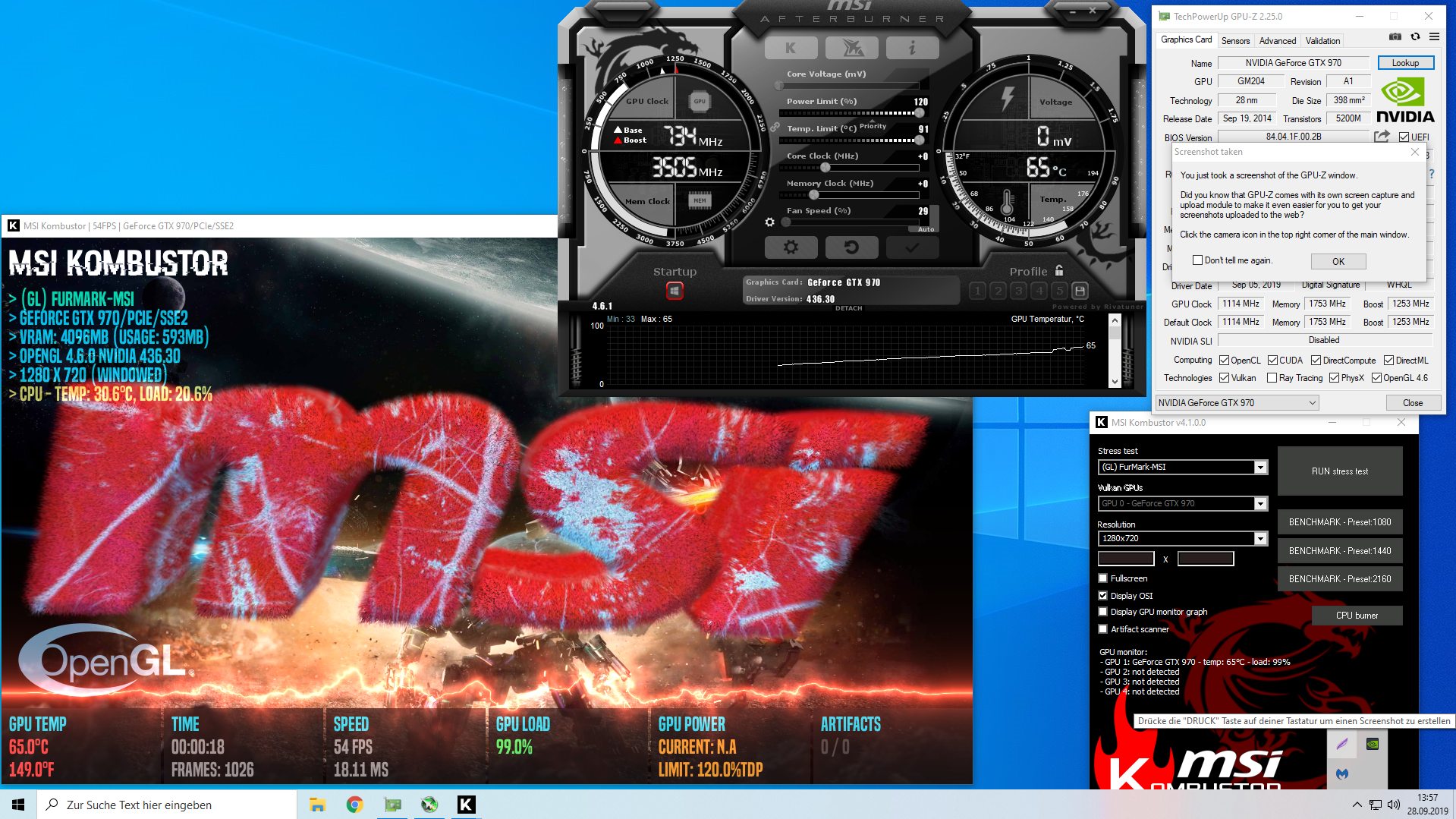Image resolution: width=1456 pixels, height=819 pixels.
Task: Click DETACH on Afterburner monitor
Action: 848,308
